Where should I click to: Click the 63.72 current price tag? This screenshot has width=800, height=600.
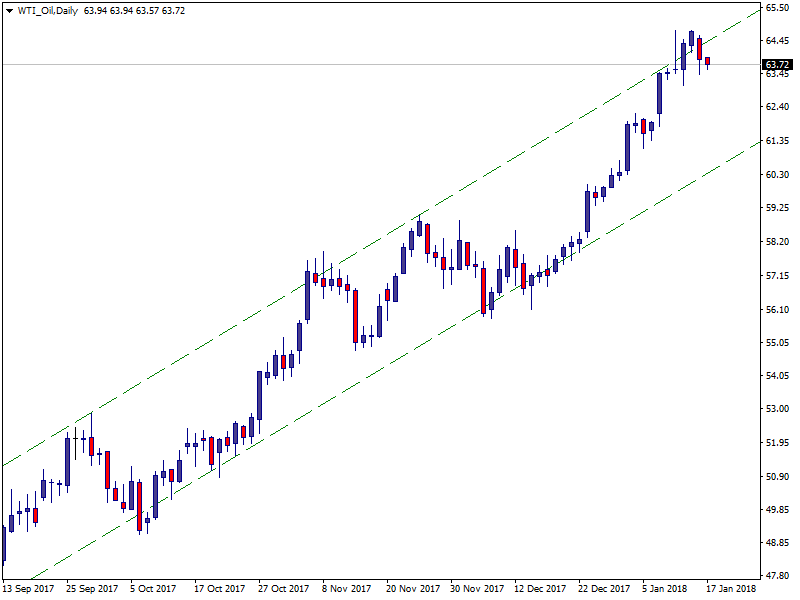pos(777,65)
